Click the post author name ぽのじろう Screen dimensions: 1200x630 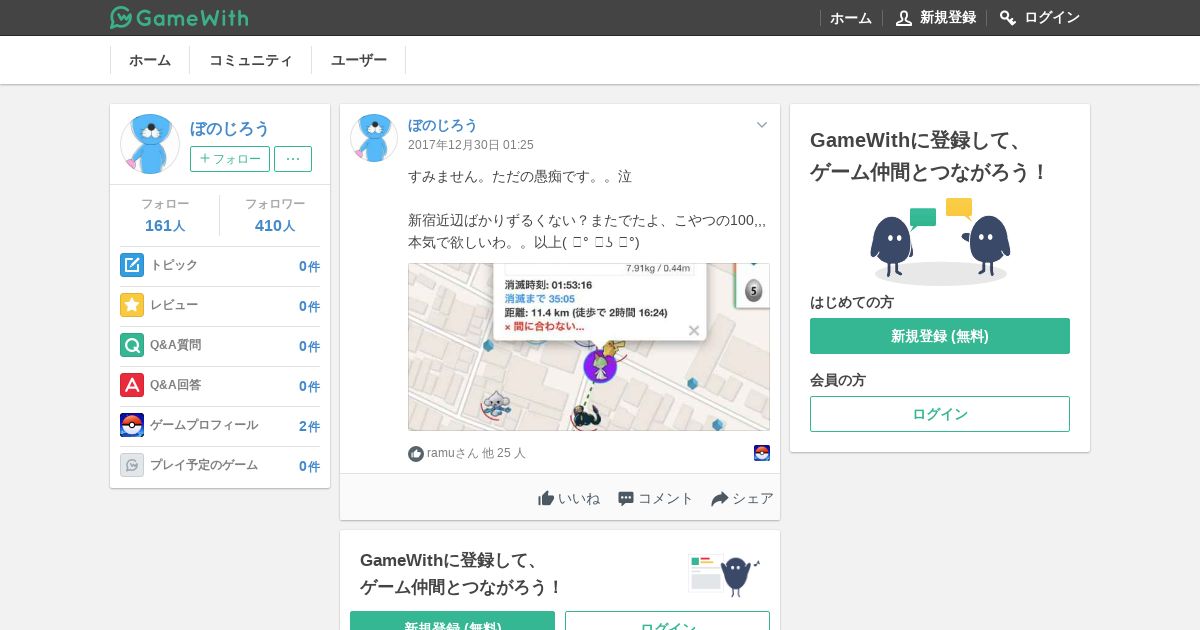pyautogui.click(x=443, y=125)
